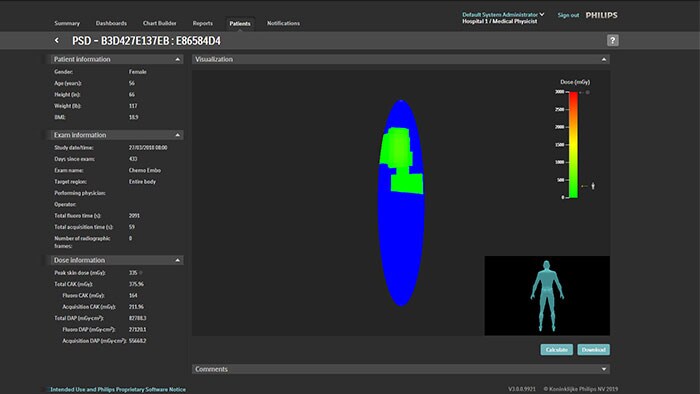Click the Download button
The height and width of the screenshot is (394, 700).
point(594,349)
